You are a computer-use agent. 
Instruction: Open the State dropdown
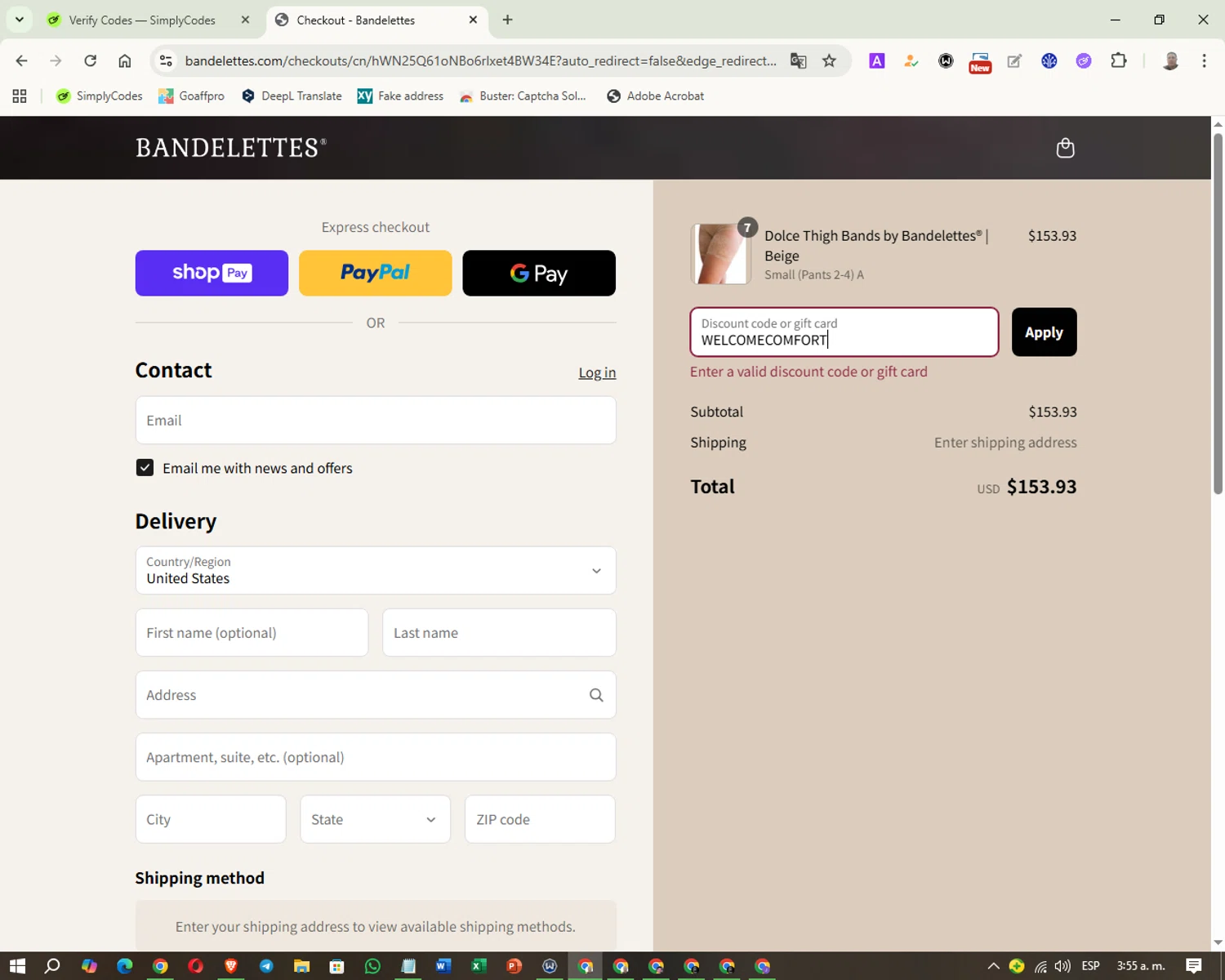375,819
